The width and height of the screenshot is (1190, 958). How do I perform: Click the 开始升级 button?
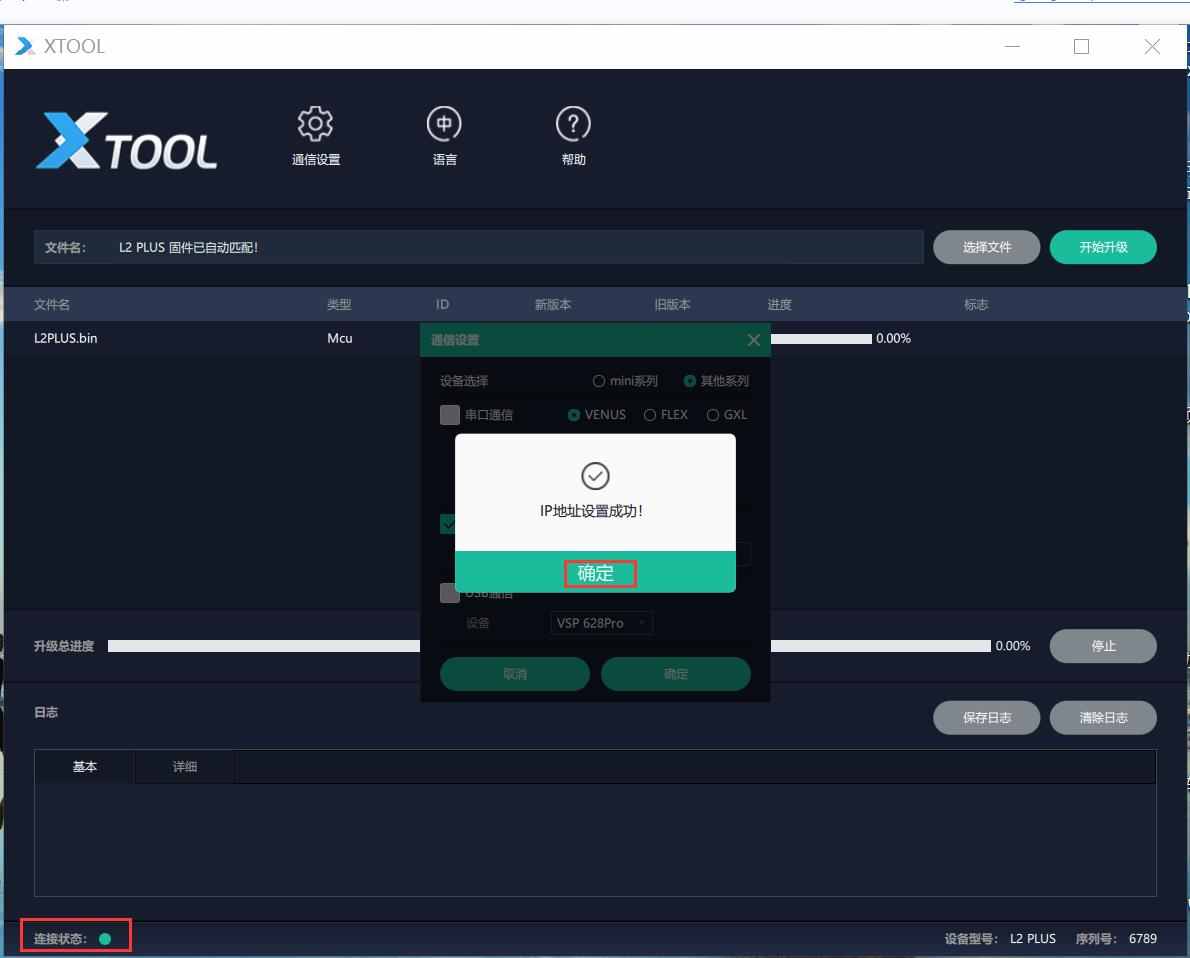(1103, 247)
